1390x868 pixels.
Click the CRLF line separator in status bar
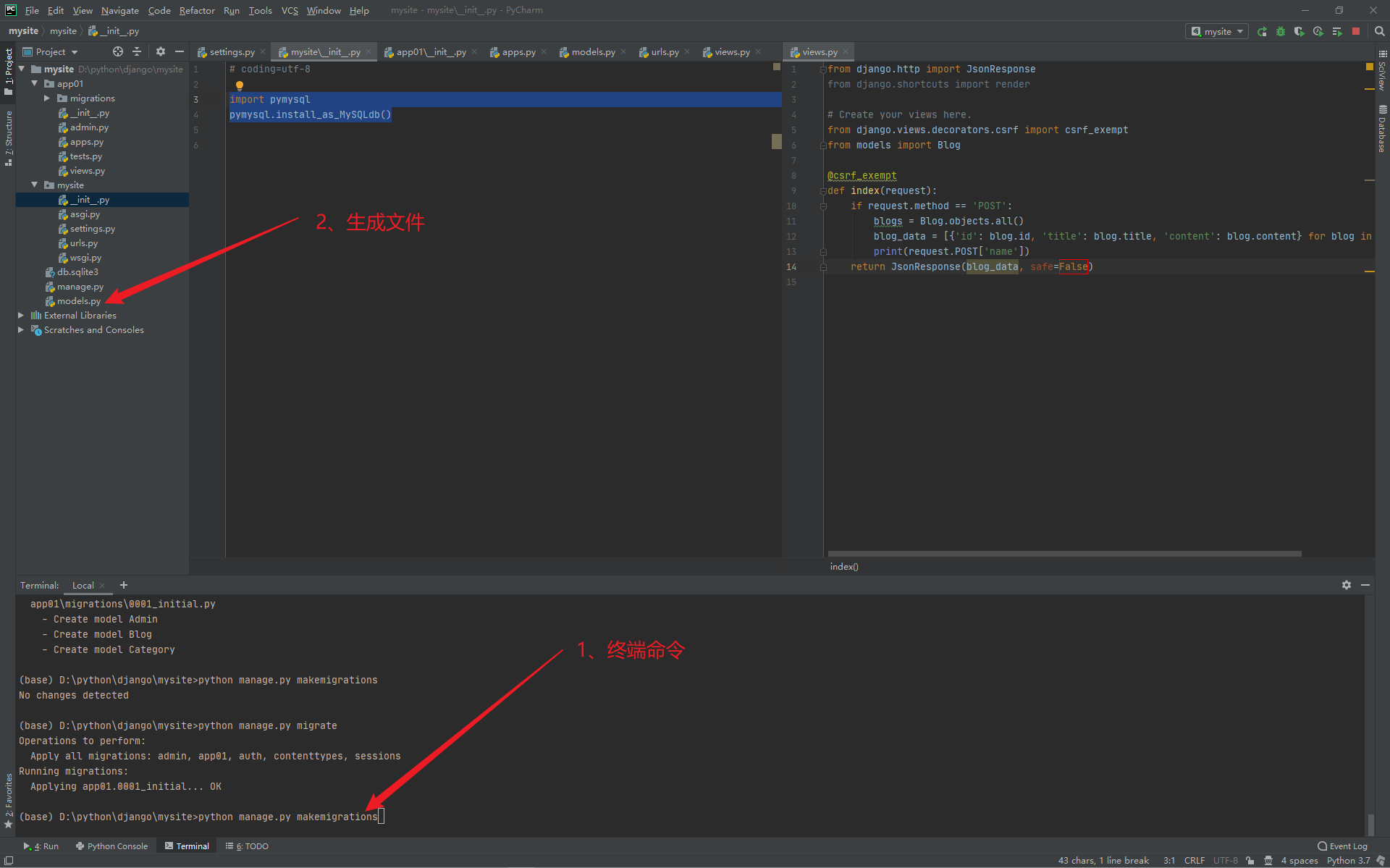point(1195,861)
